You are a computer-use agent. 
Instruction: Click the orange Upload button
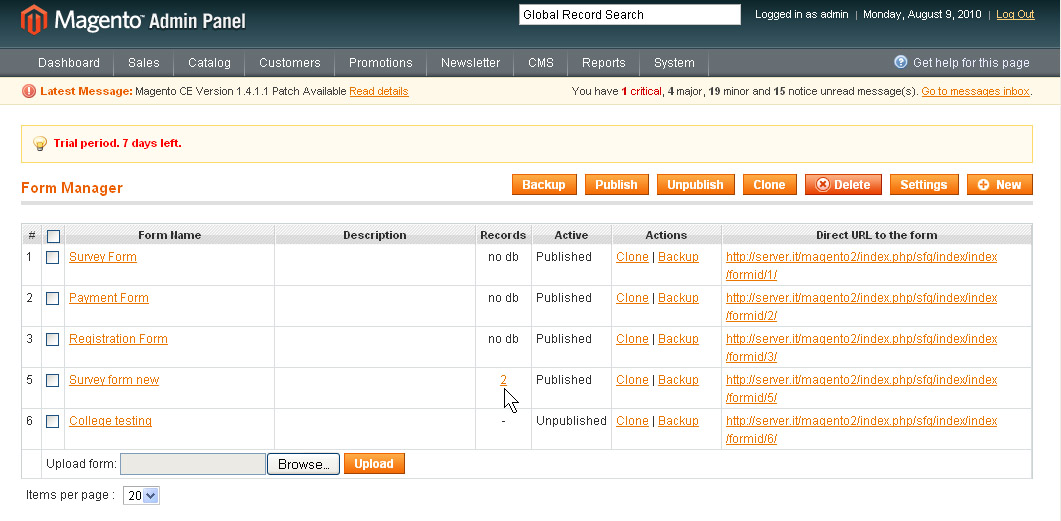[374, 463]
